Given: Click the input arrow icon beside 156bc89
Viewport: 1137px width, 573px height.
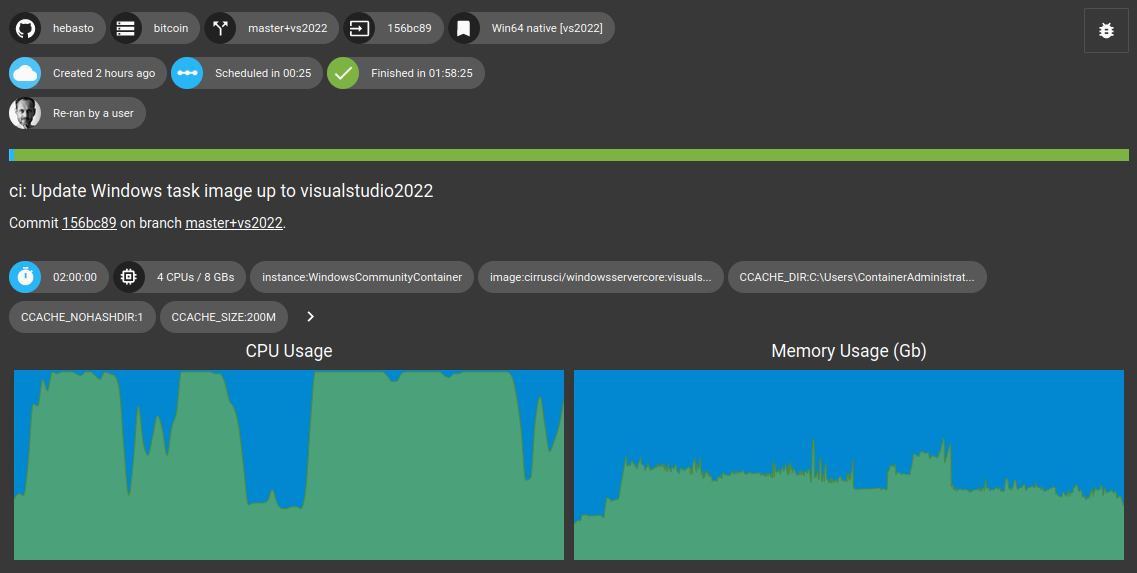Looking at the screenshot, I should click(x=360, y=28).
